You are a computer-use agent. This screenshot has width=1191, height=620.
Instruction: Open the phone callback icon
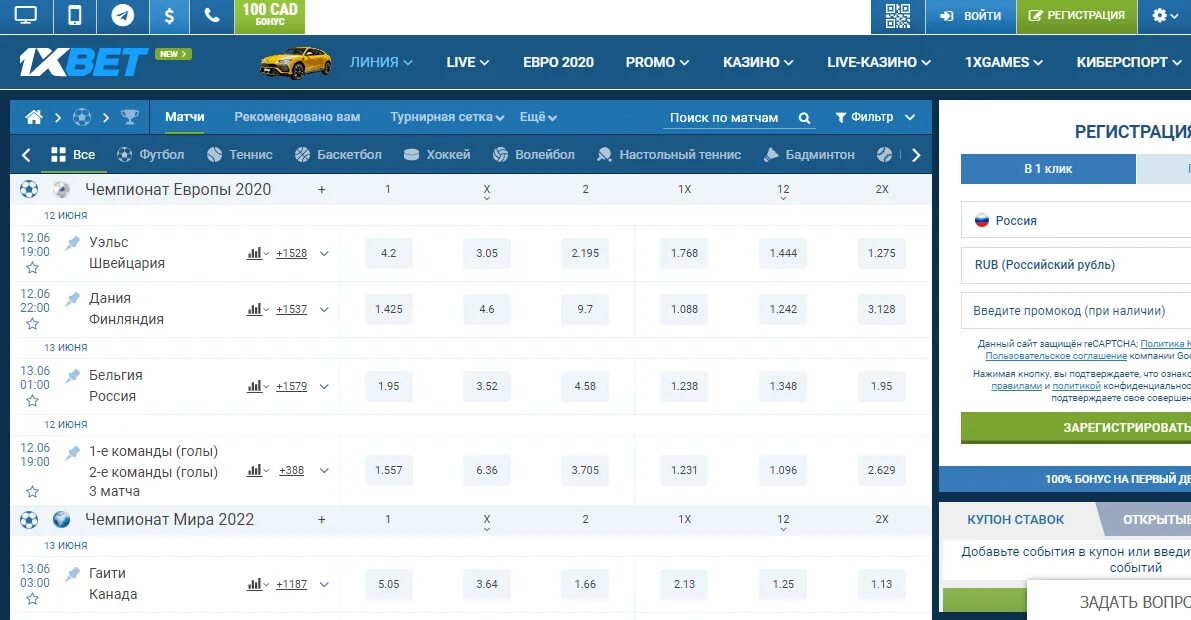point(212,16)
